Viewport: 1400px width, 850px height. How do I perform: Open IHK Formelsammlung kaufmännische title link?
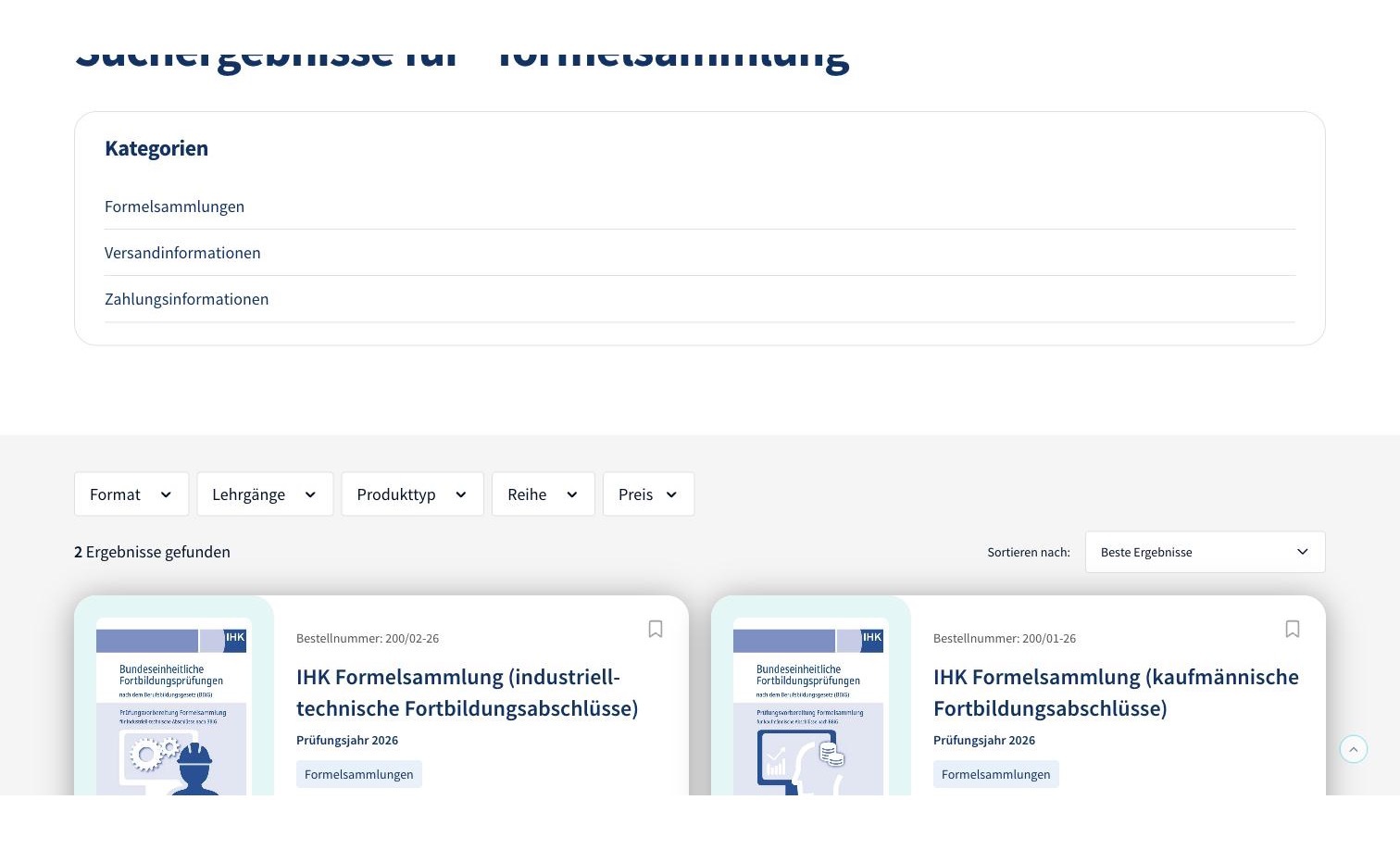(1116, 693)
